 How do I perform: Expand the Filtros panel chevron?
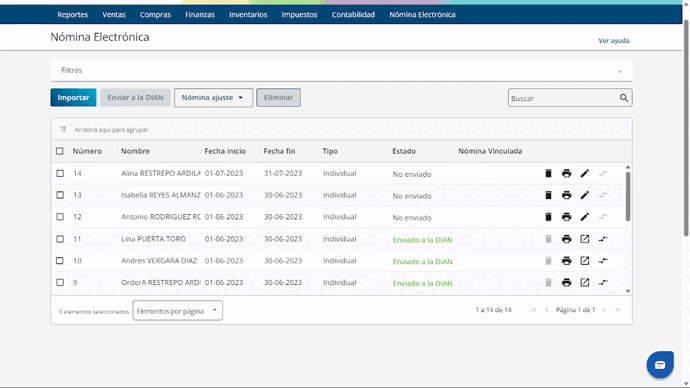pyautogui.click(x=620, y=71)
